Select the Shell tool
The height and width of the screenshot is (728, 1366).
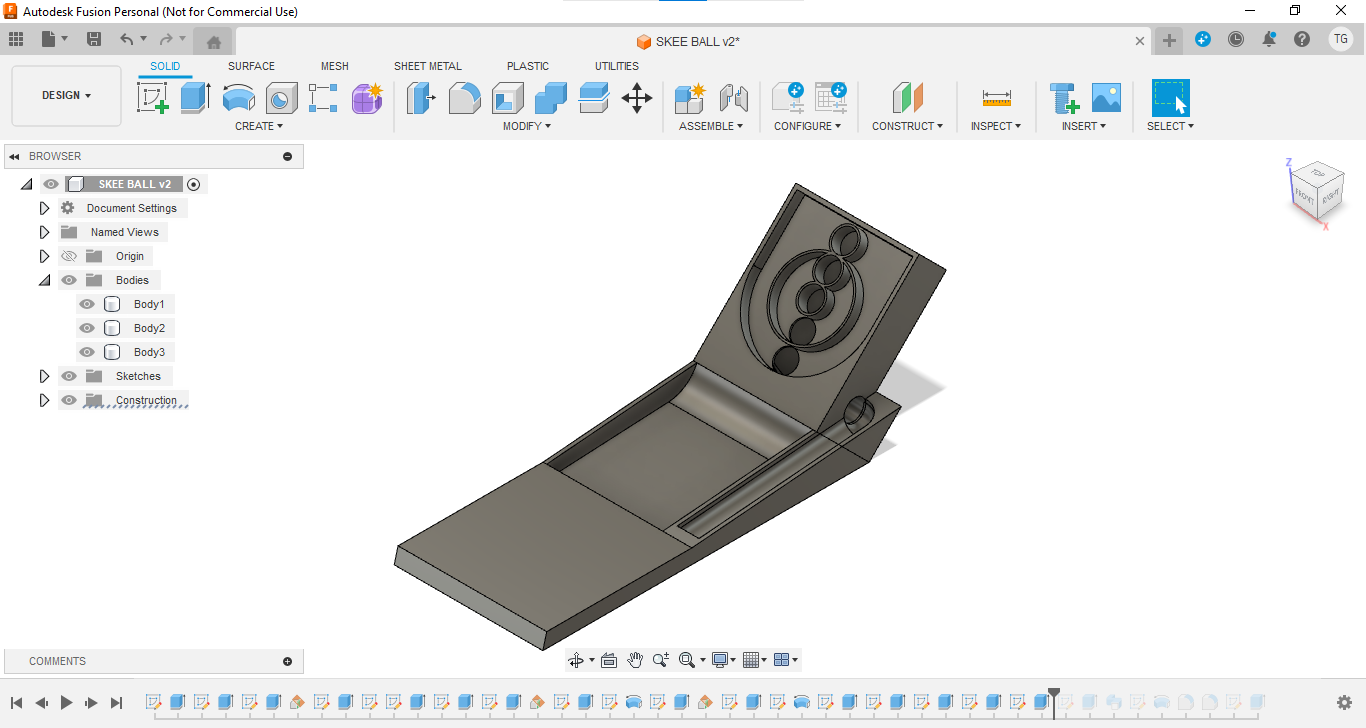(x=508, y=98)
